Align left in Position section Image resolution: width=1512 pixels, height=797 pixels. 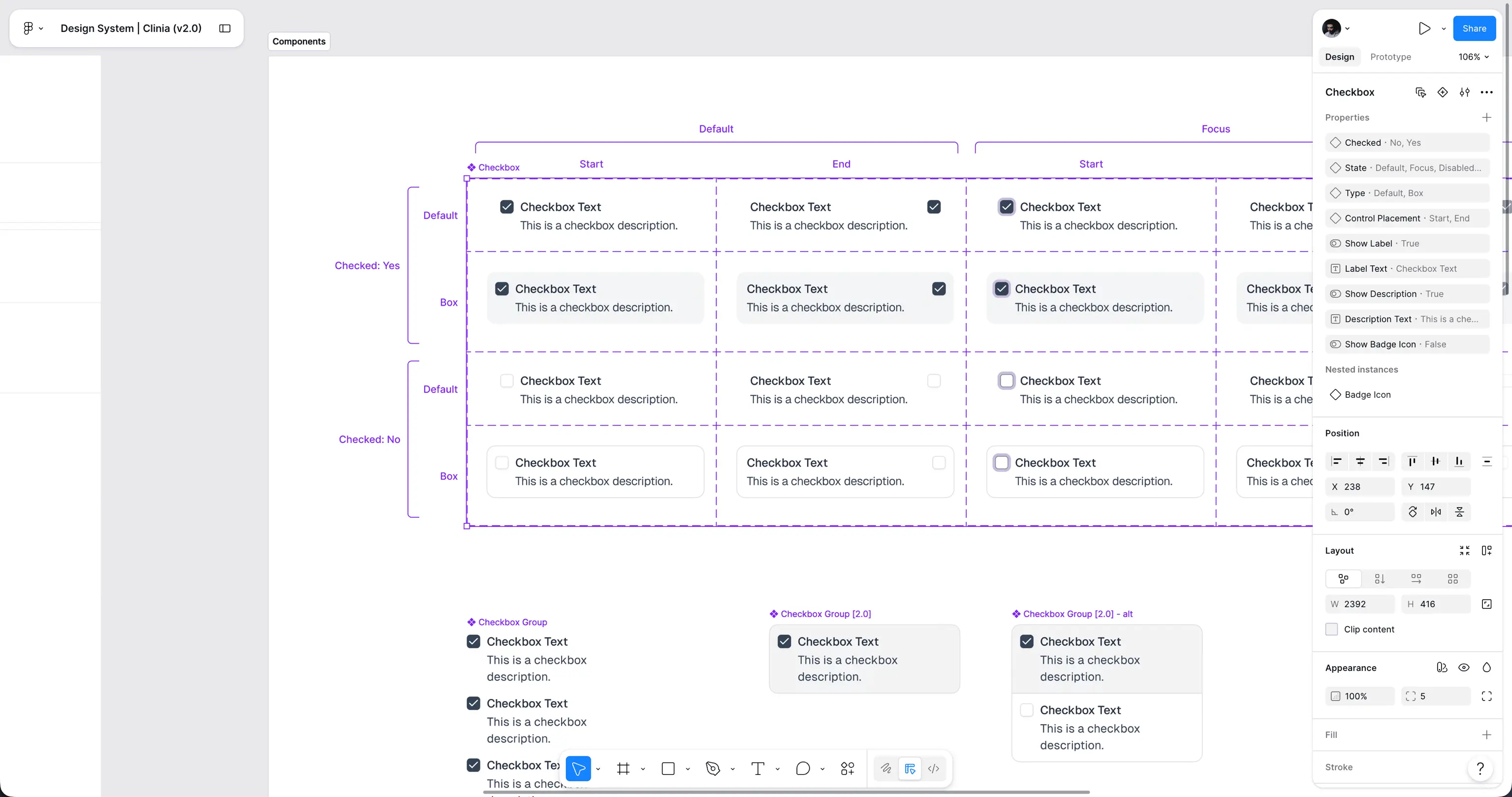click(1336, 461)
